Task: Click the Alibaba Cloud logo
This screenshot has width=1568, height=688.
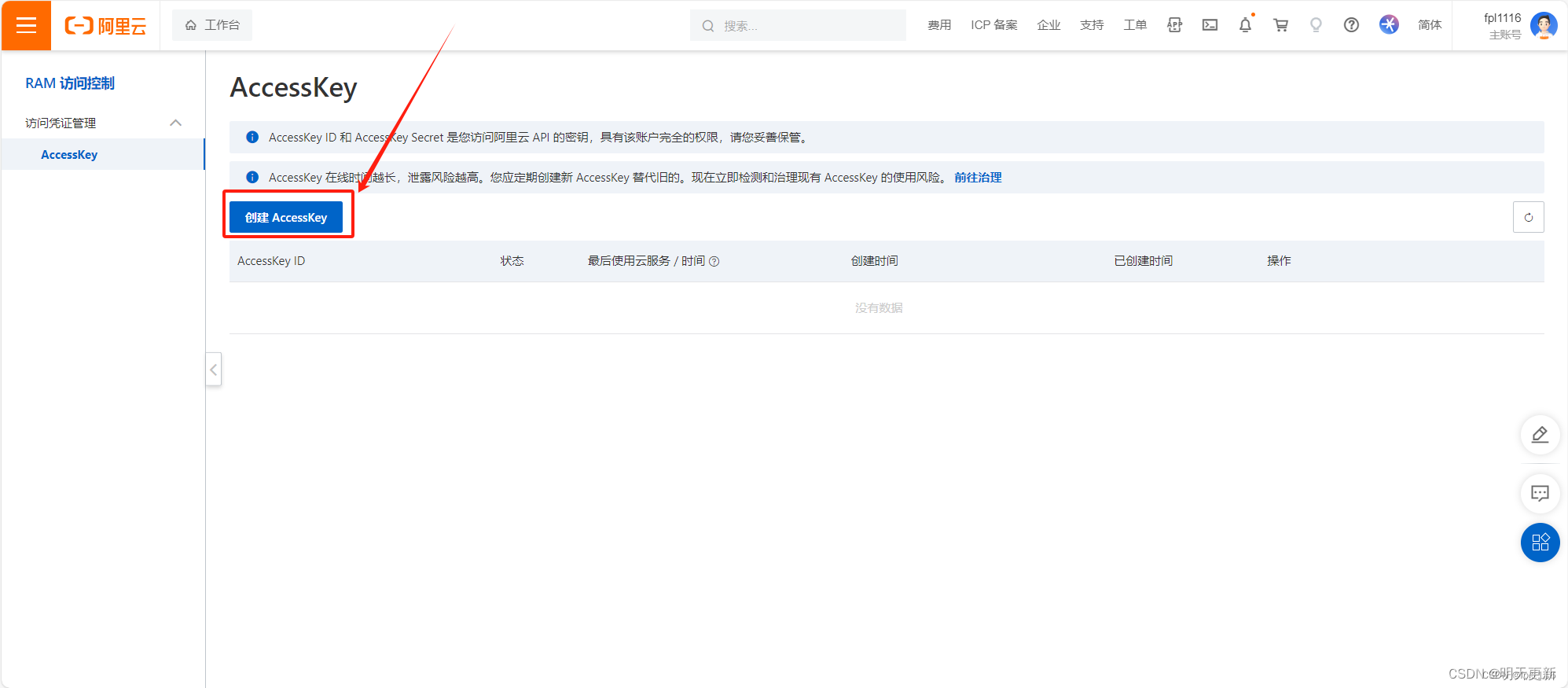Action: click(x=105, y=26)
